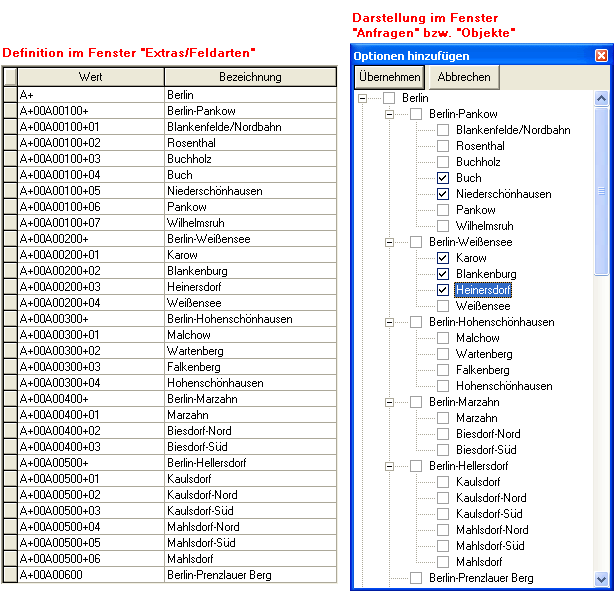
Task: Uncheck the Buch checkbox
Action: click(x=443, y=178)
